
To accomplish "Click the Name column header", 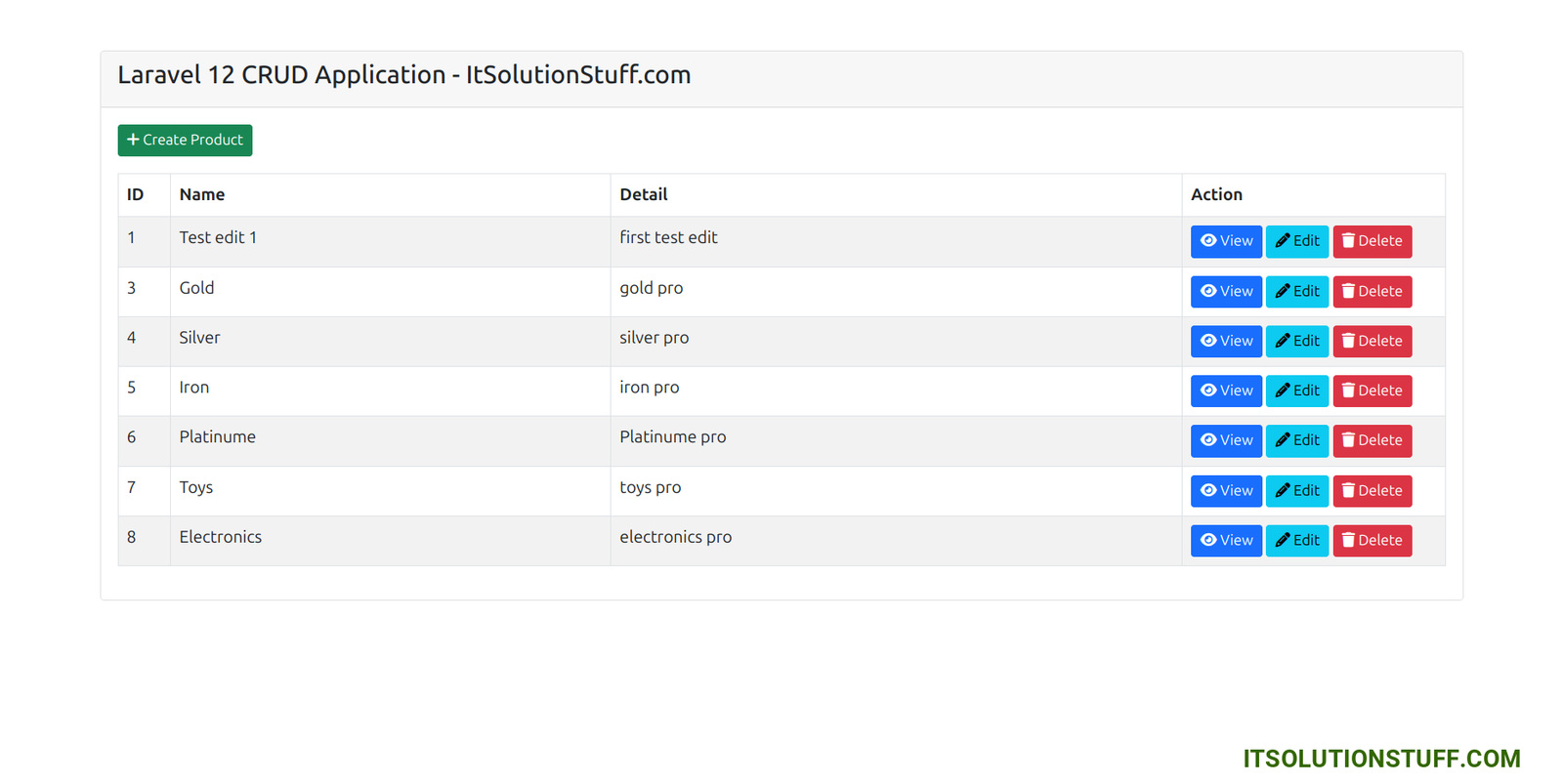I will tap(202, 194).
